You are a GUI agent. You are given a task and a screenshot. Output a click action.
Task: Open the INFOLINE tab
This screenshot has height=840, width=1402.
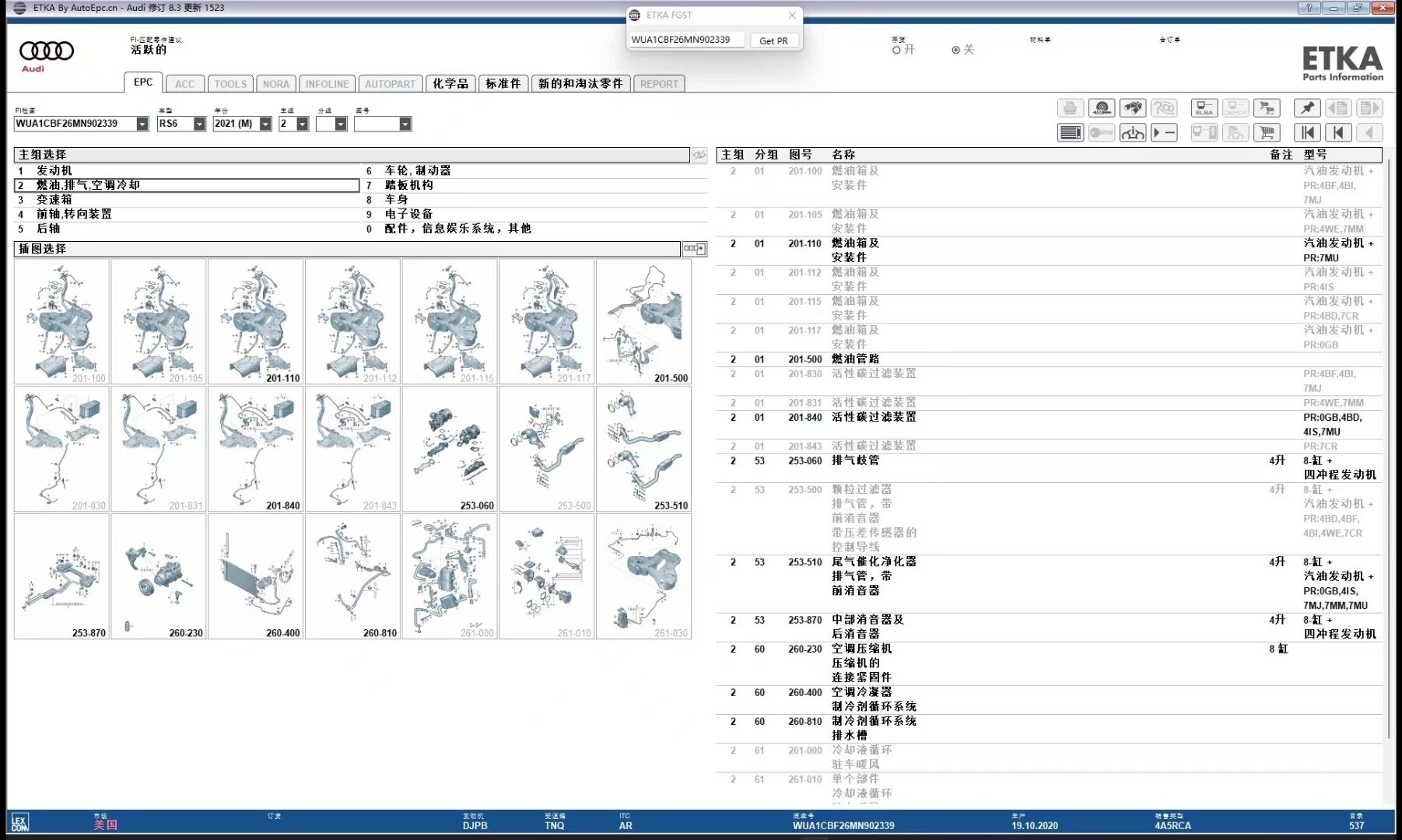[x=327, y=84]
